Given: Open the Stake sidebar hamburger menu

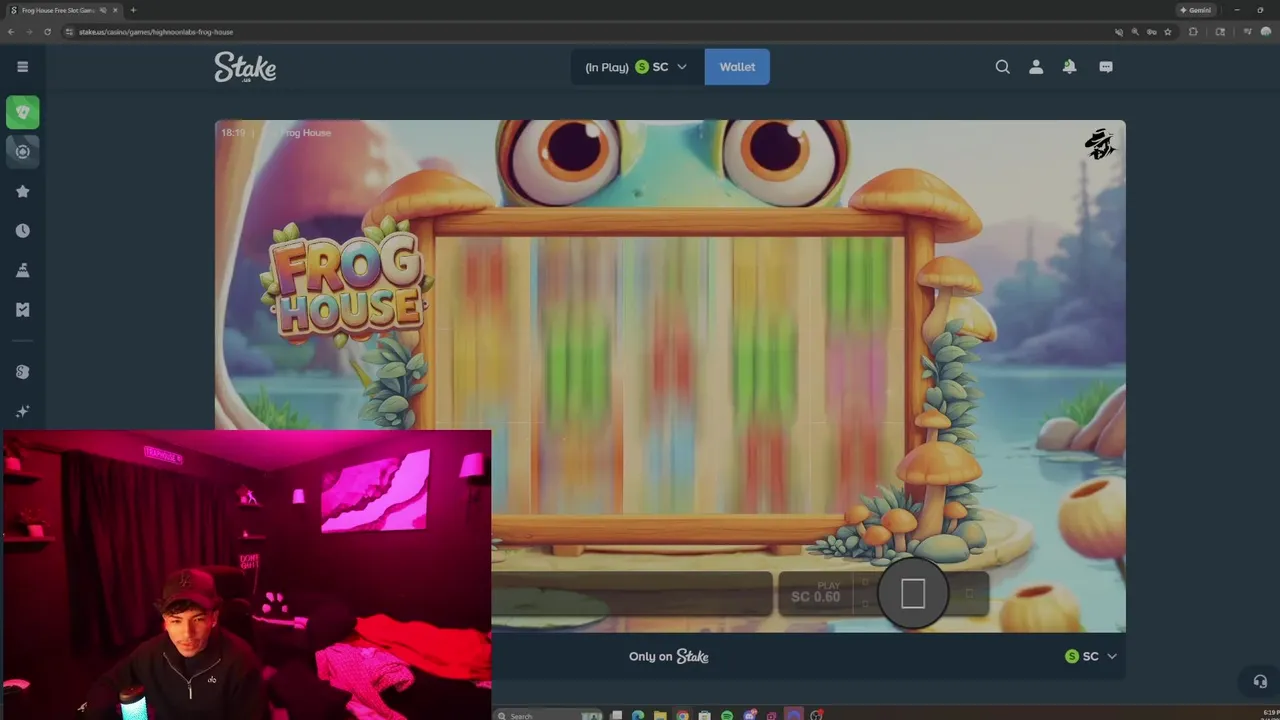Looking at the screenshot, I should click(22, 67).
